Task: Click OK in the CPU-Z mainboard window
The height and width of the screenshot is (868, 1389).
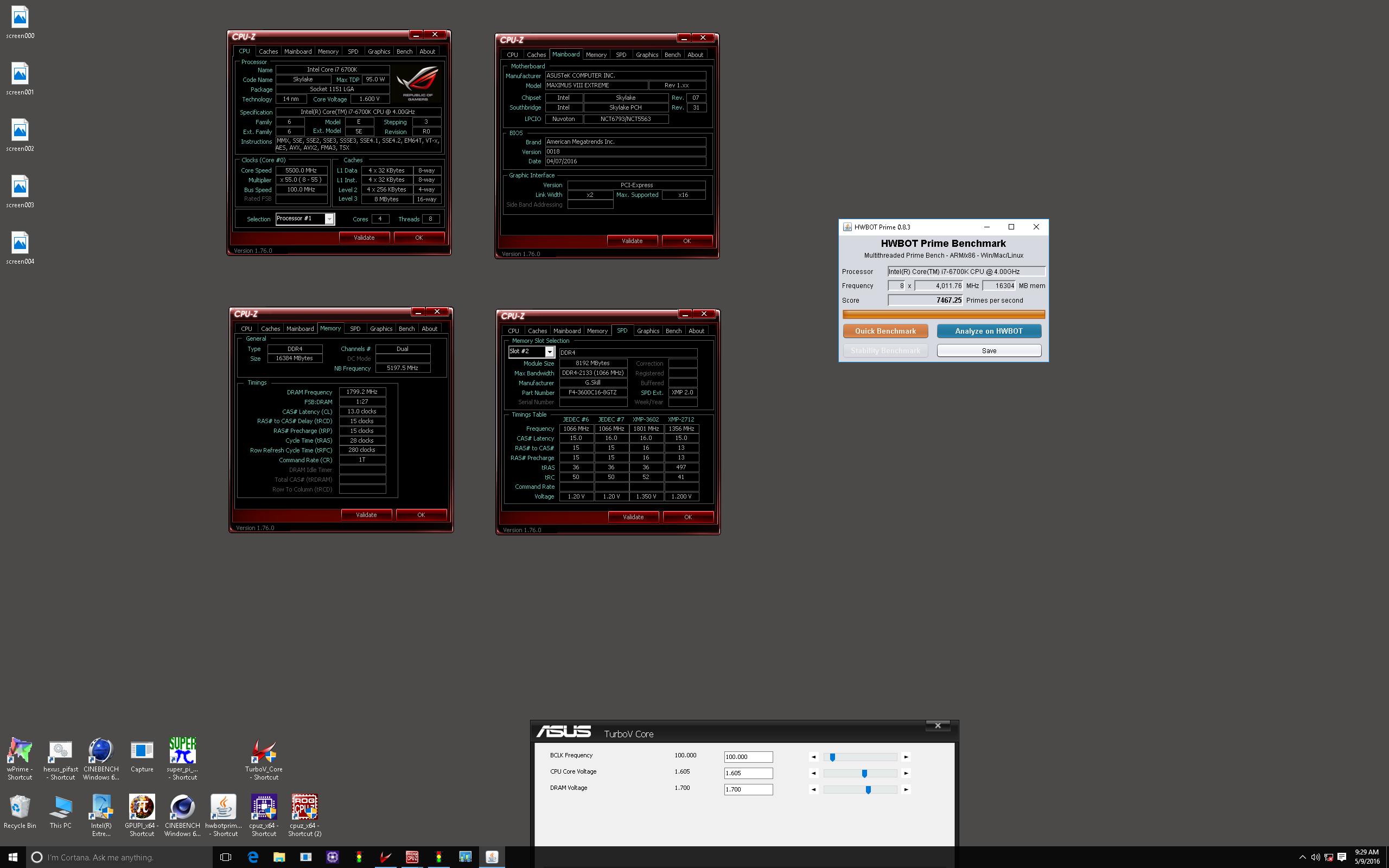Action: [687, 241]
